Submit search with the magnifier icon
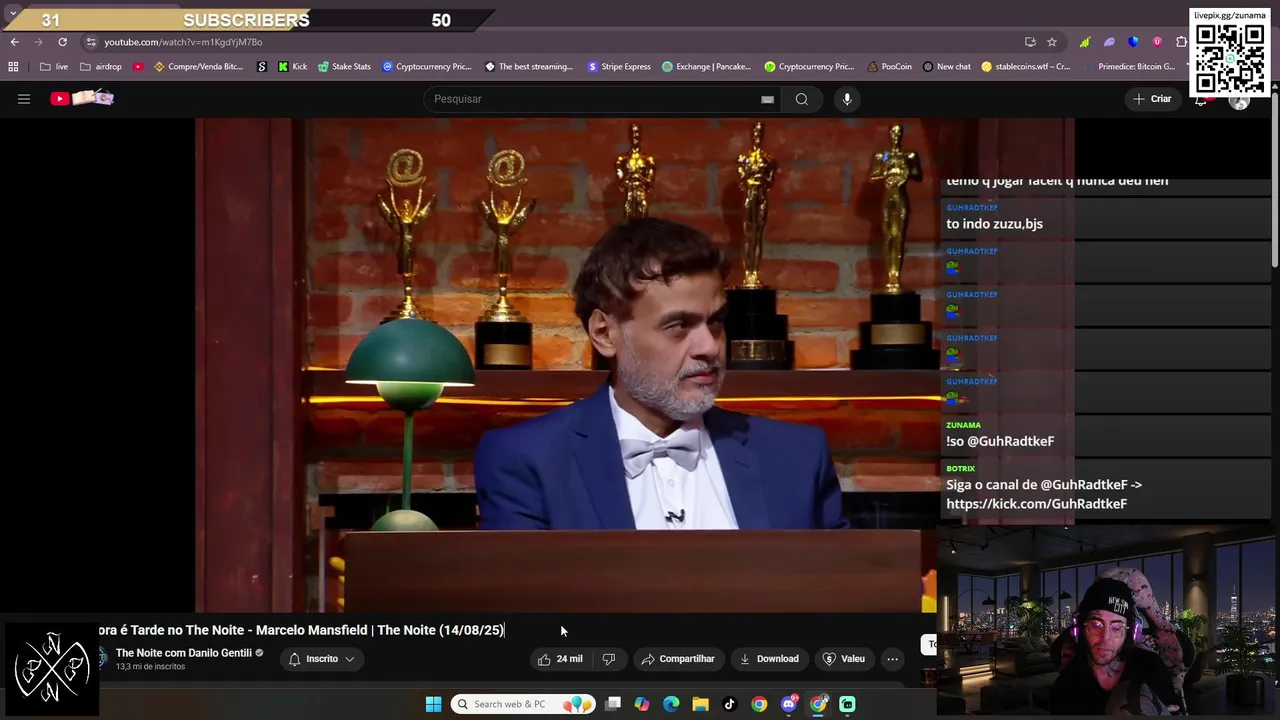This screenshot has height=720, width=1280. click(x=801, y=99)
